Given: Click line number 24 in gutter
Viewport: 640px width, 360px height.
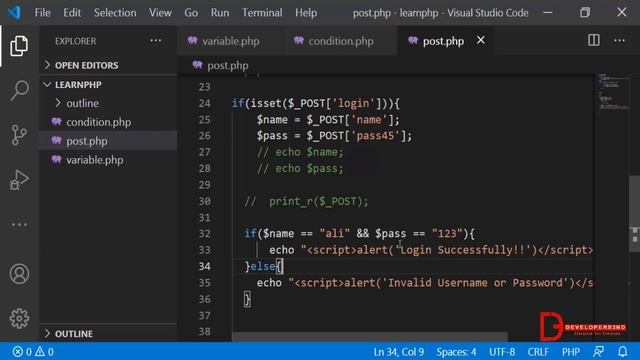Looking at the screenshot, I should point(204,103).
